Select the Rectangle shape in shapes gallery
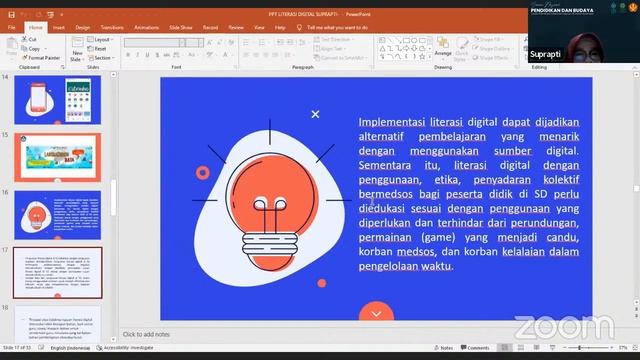 pos(406,40)
